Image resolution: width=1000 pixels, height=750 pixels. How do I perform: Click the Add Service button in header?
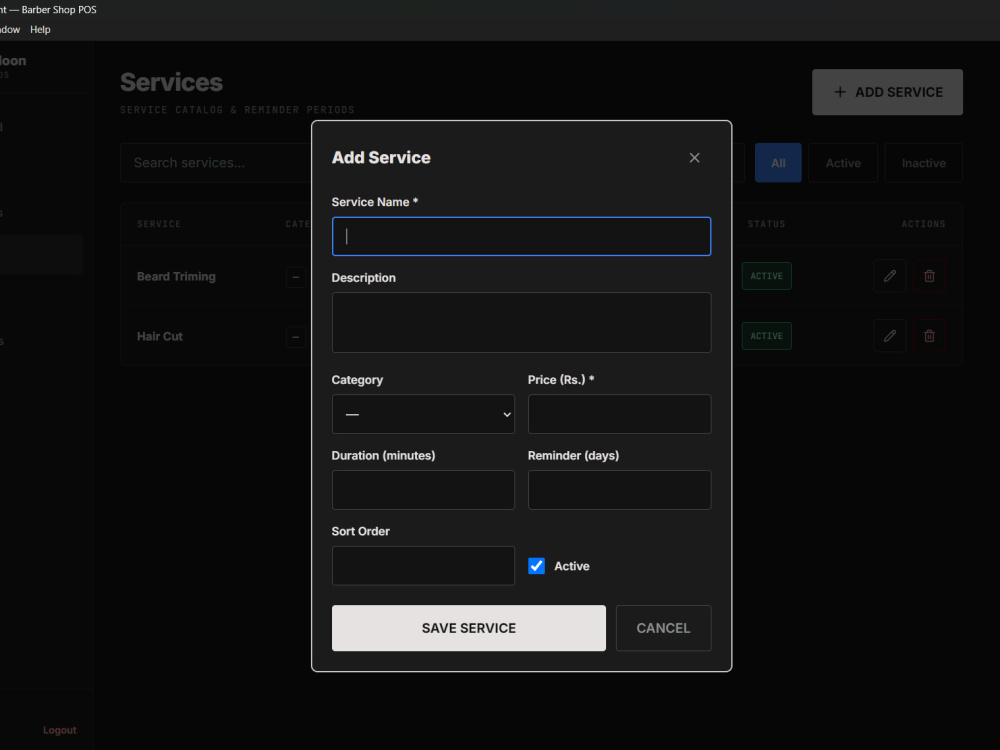(887, 92)
